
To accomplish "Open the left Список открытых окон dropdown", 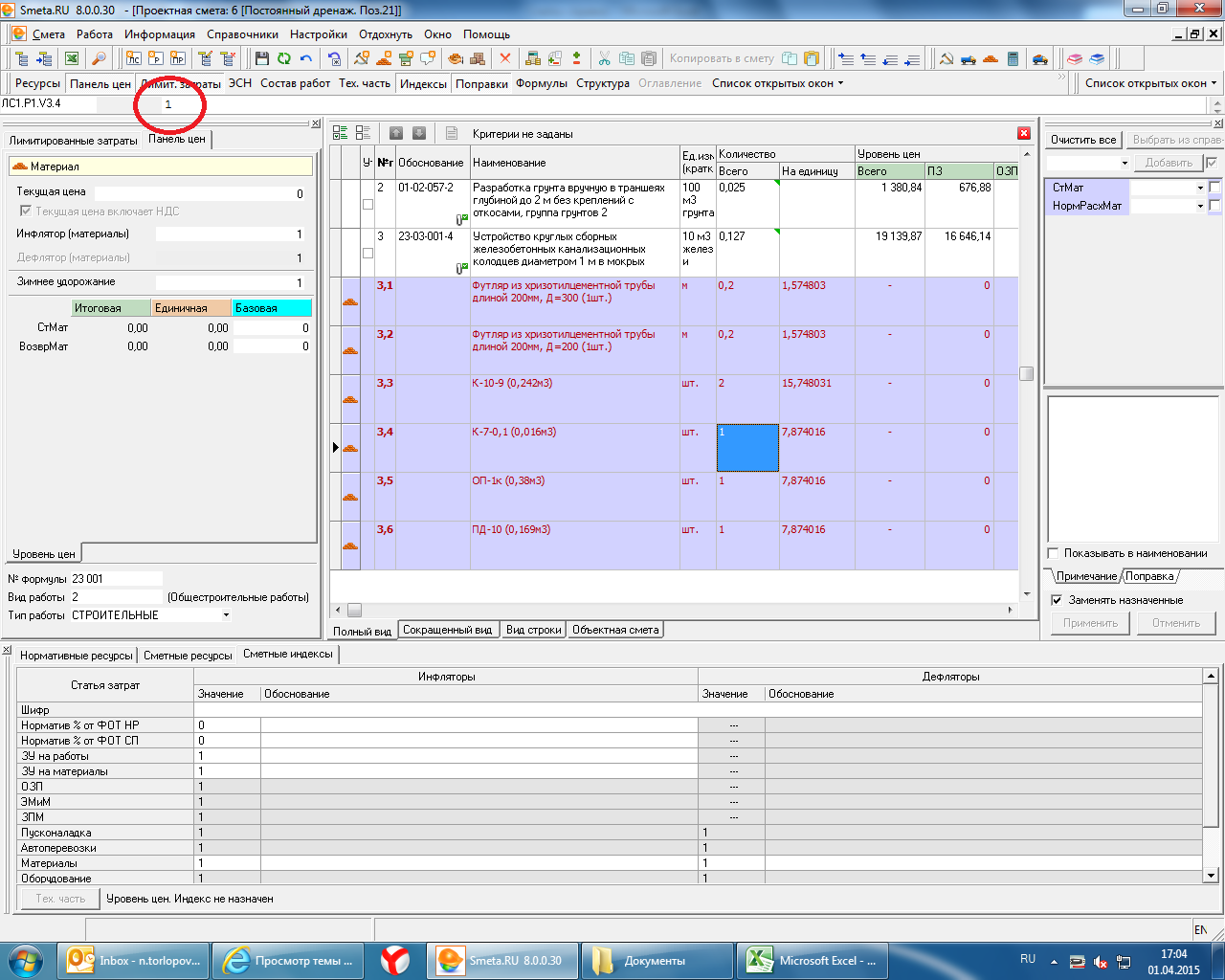I will (x=778, y=83).
